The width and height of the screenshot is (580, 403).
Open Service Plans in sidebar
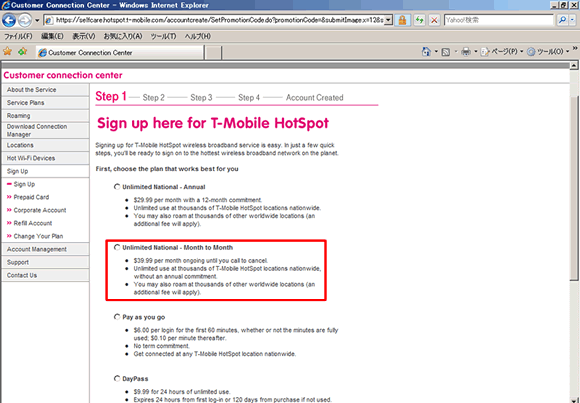(x=45, y=103)
